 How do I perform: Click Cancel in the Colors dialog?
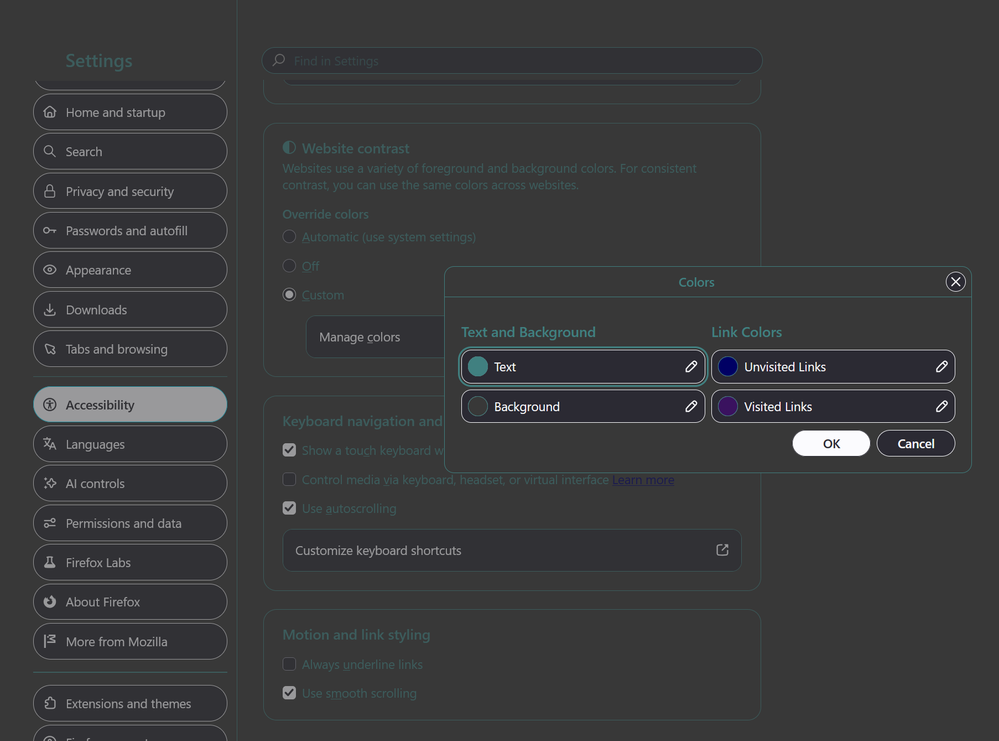[916, 443]
